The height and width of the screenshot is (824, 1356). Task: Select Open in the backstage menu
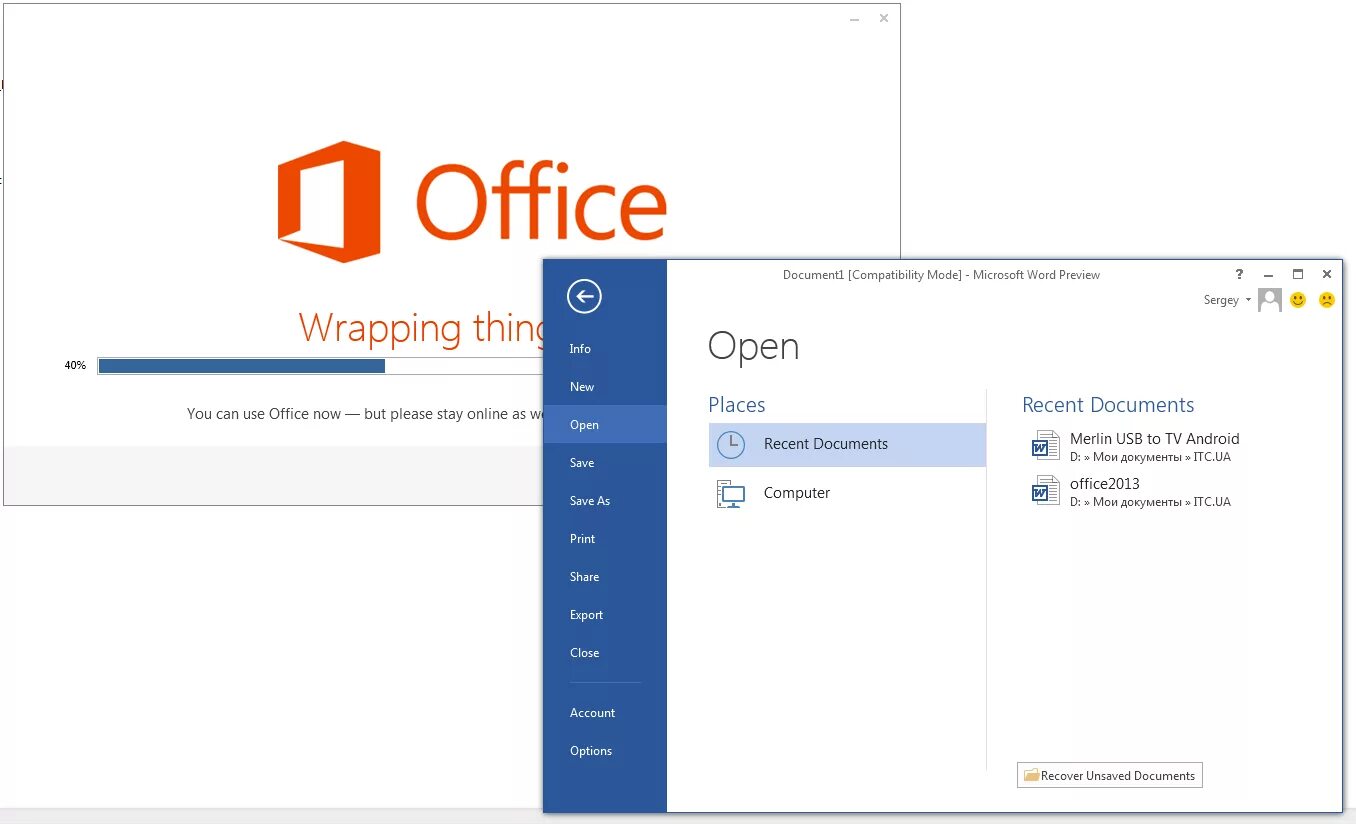(605, 425)
